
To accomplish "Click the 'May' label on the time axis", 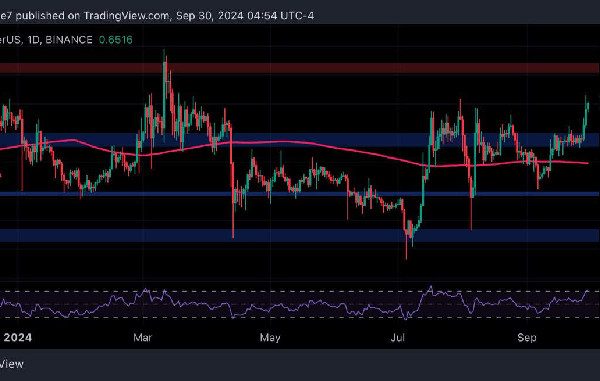I will pos(270,337).
